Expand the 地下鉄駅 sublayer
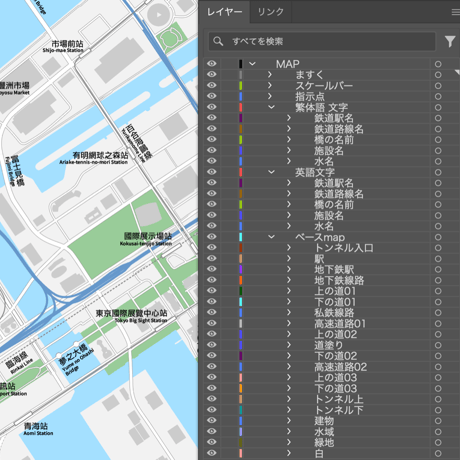Viewport: 460px width, 460px height. point(289,269)
